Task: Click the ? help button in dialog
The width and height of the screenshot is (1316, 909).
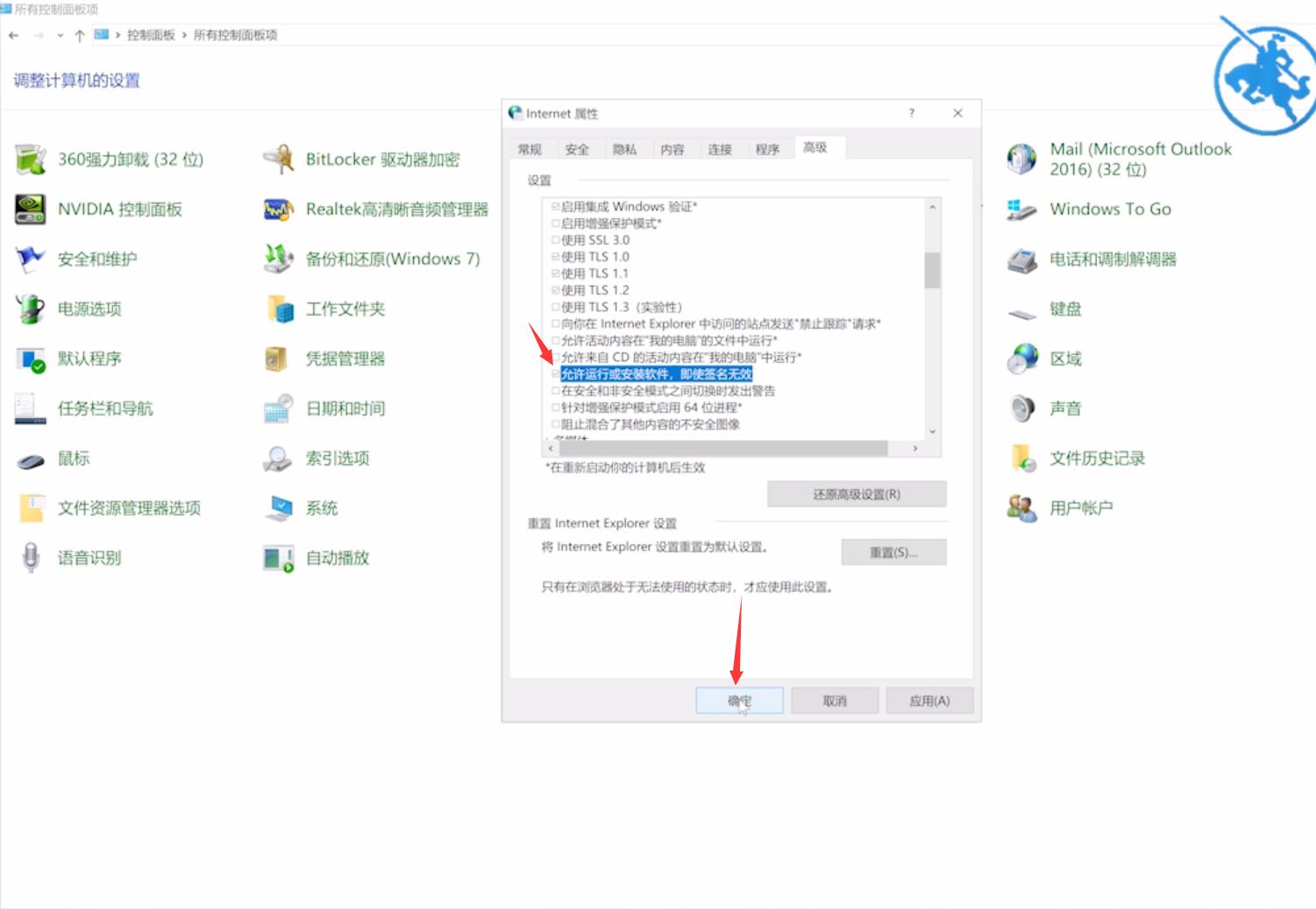Action: point(912,113)
